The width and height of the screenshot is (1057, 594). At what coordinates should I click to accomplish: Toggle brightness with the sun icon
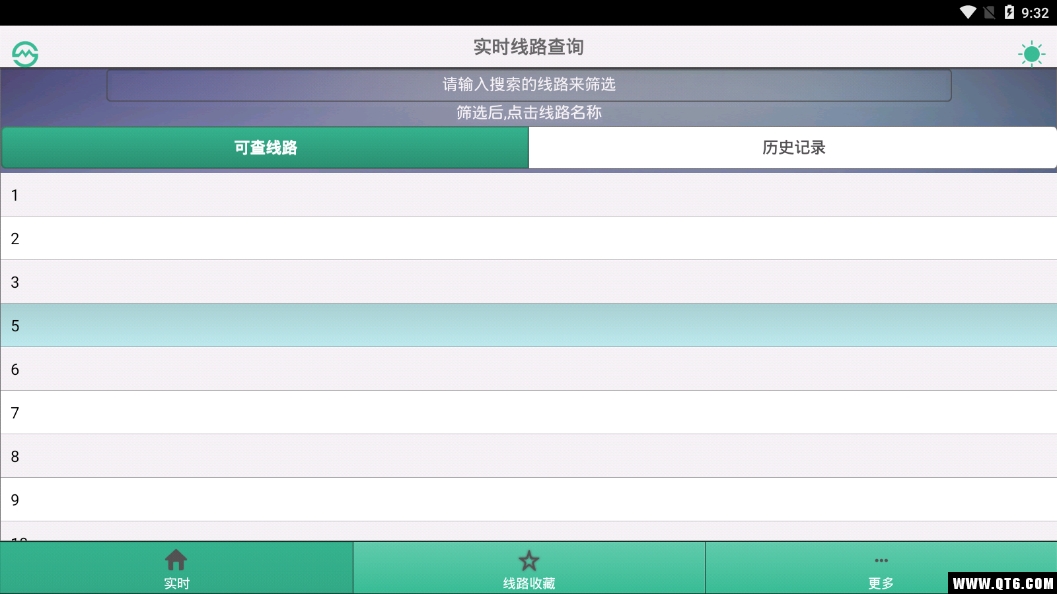click(1031, 53)
